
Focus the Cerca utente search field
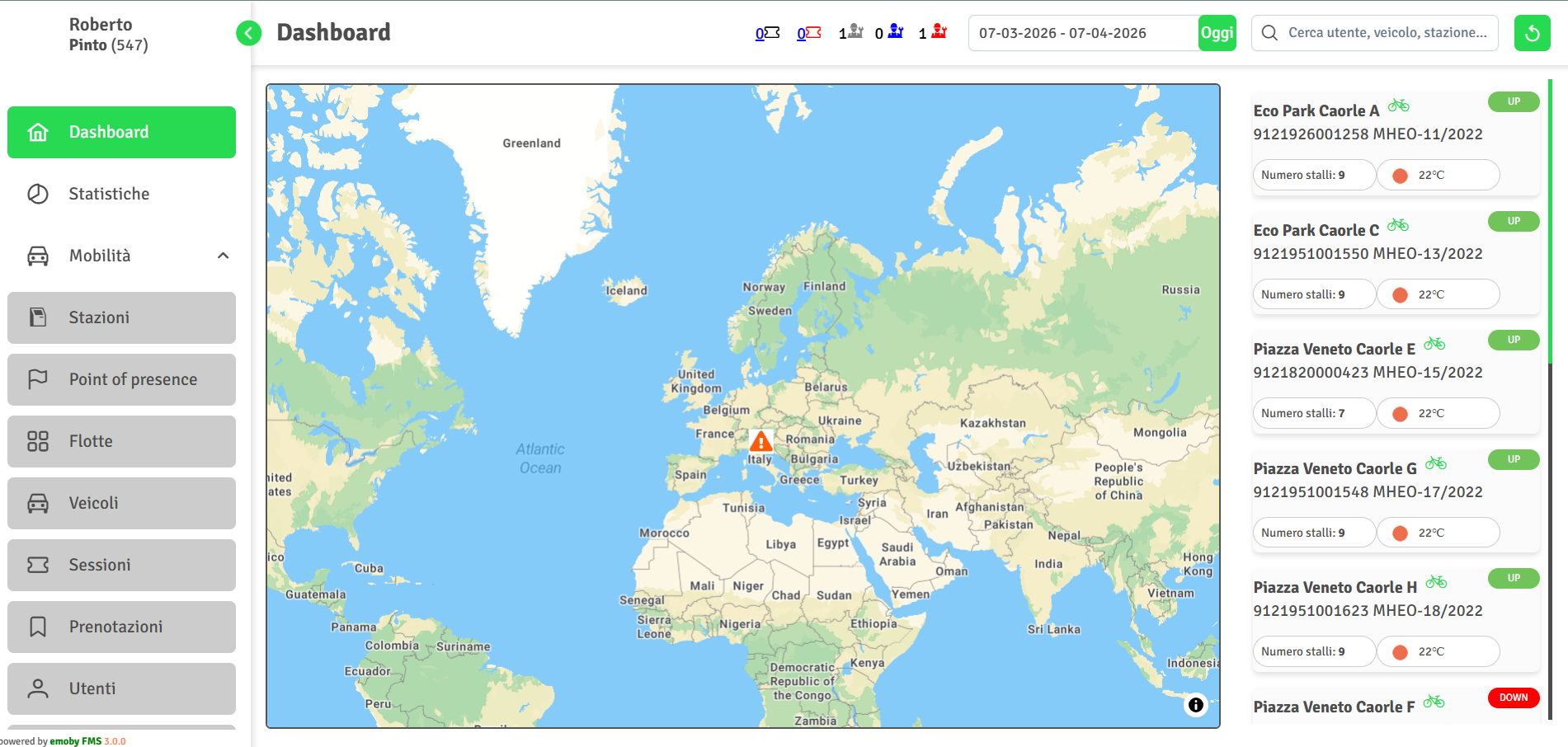1375,33
